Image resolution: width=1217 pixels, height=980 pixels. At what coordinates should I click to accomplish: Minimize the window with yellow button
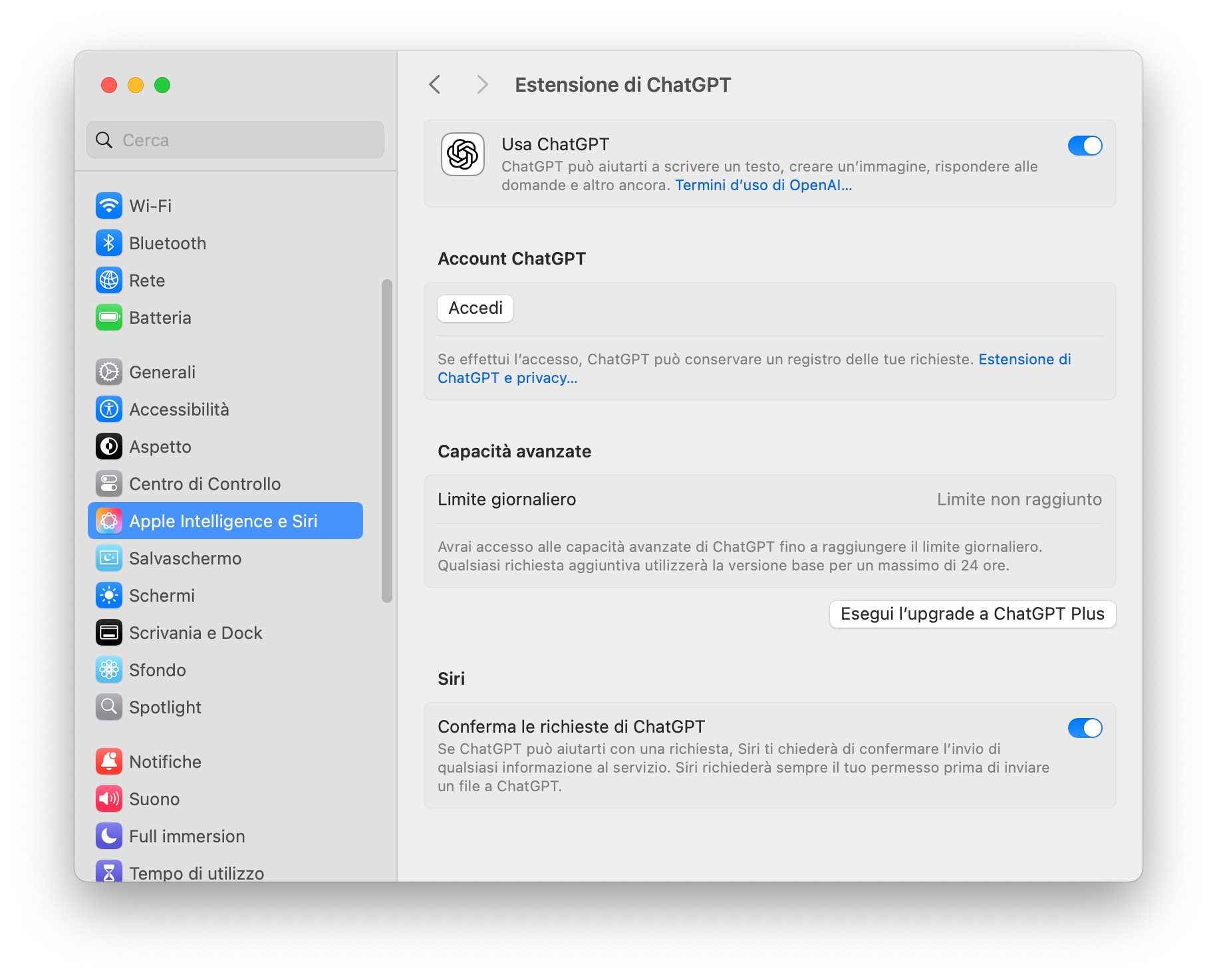click(x=136, y=85)
